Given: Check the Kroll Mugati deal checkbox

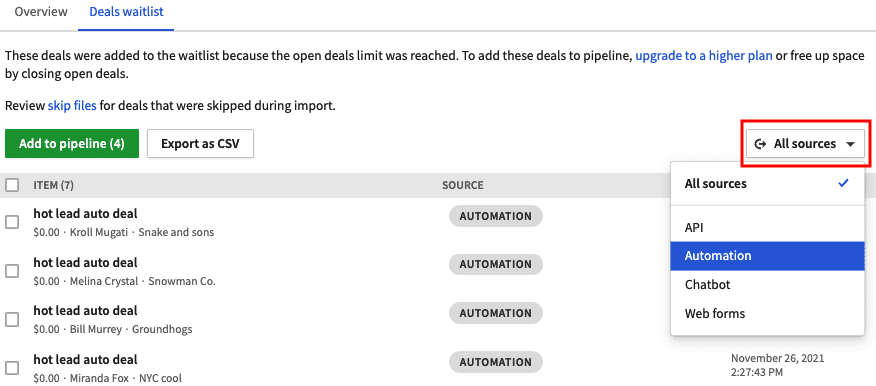Looking at the screenshot, I should point(12,222).
